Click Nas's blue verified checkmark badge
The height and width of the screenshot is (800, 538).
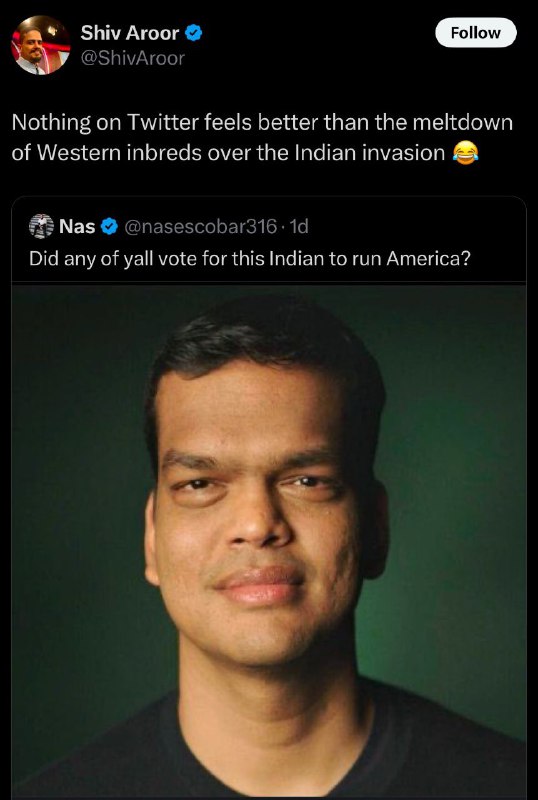click(109, 226)
